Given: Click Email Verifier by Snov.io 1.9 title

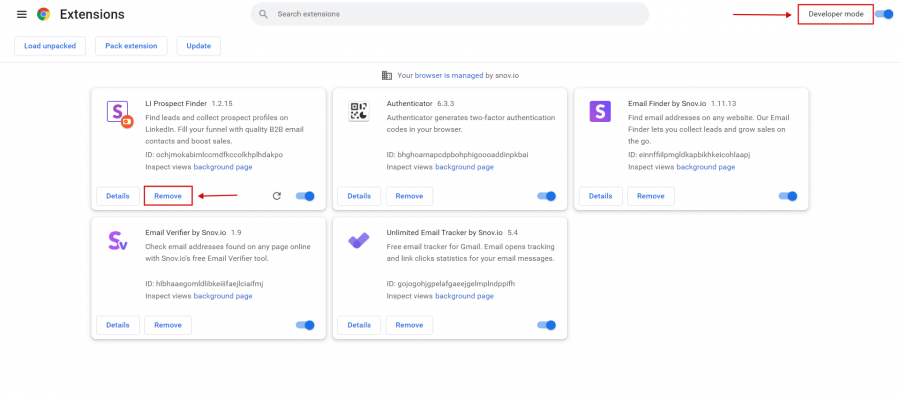Looking at the screenshot, I should 193,233.
